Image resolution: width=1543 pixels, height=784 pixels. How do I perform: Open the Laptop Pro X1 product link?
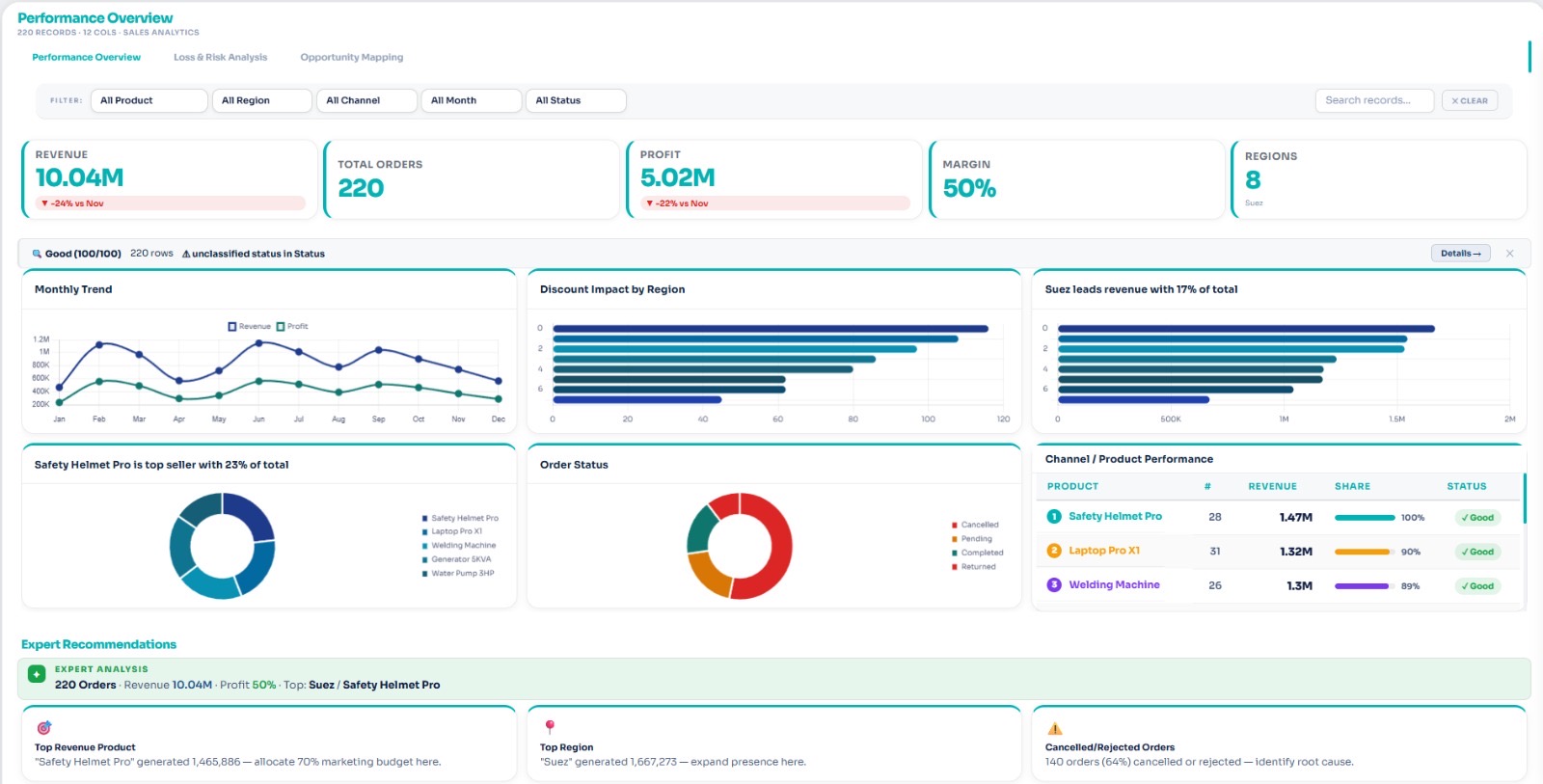[x=1104, y=551]
